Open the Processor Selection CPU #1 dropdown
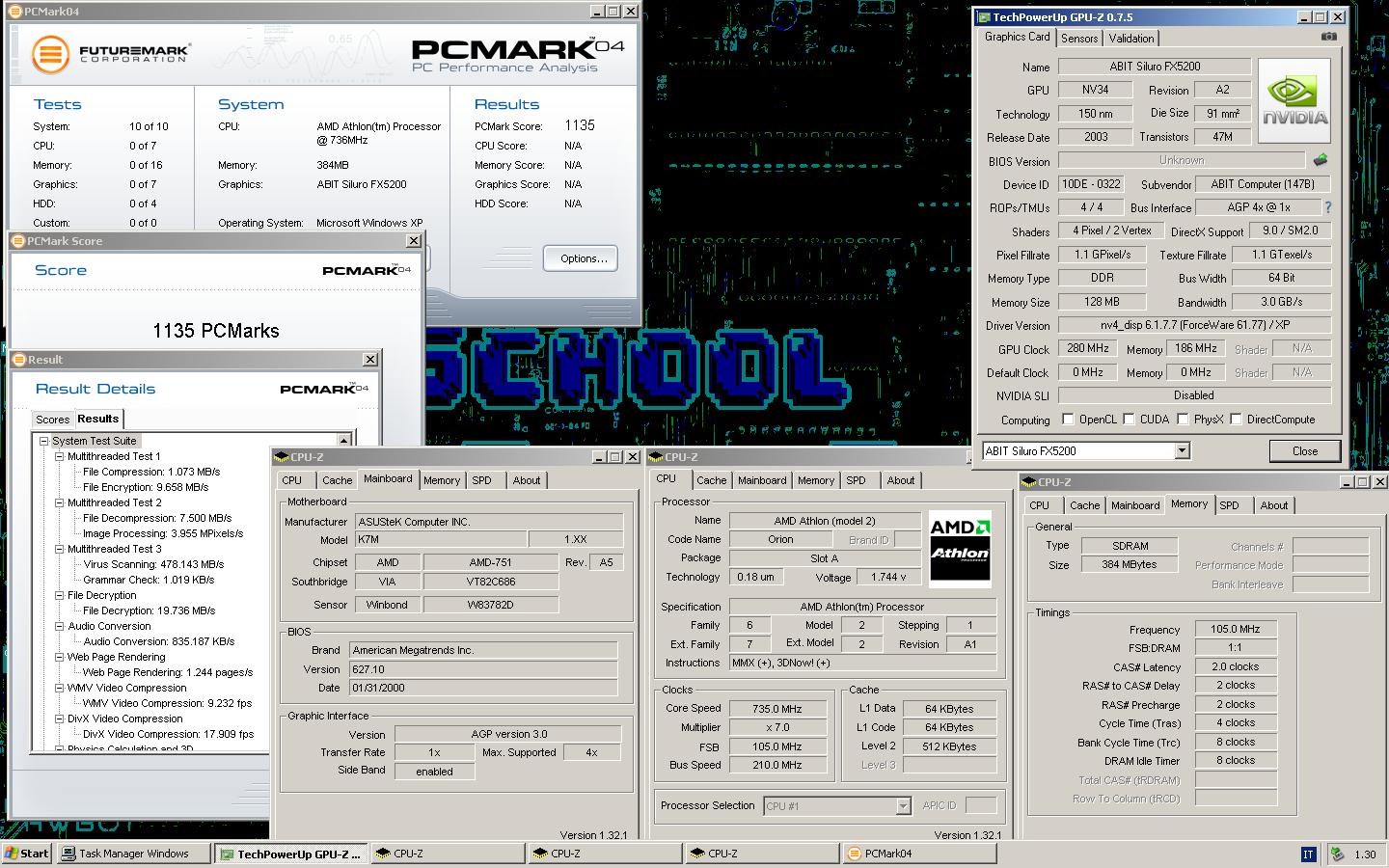The width and height of the screenshot is (1389, 868). point(903,806)
